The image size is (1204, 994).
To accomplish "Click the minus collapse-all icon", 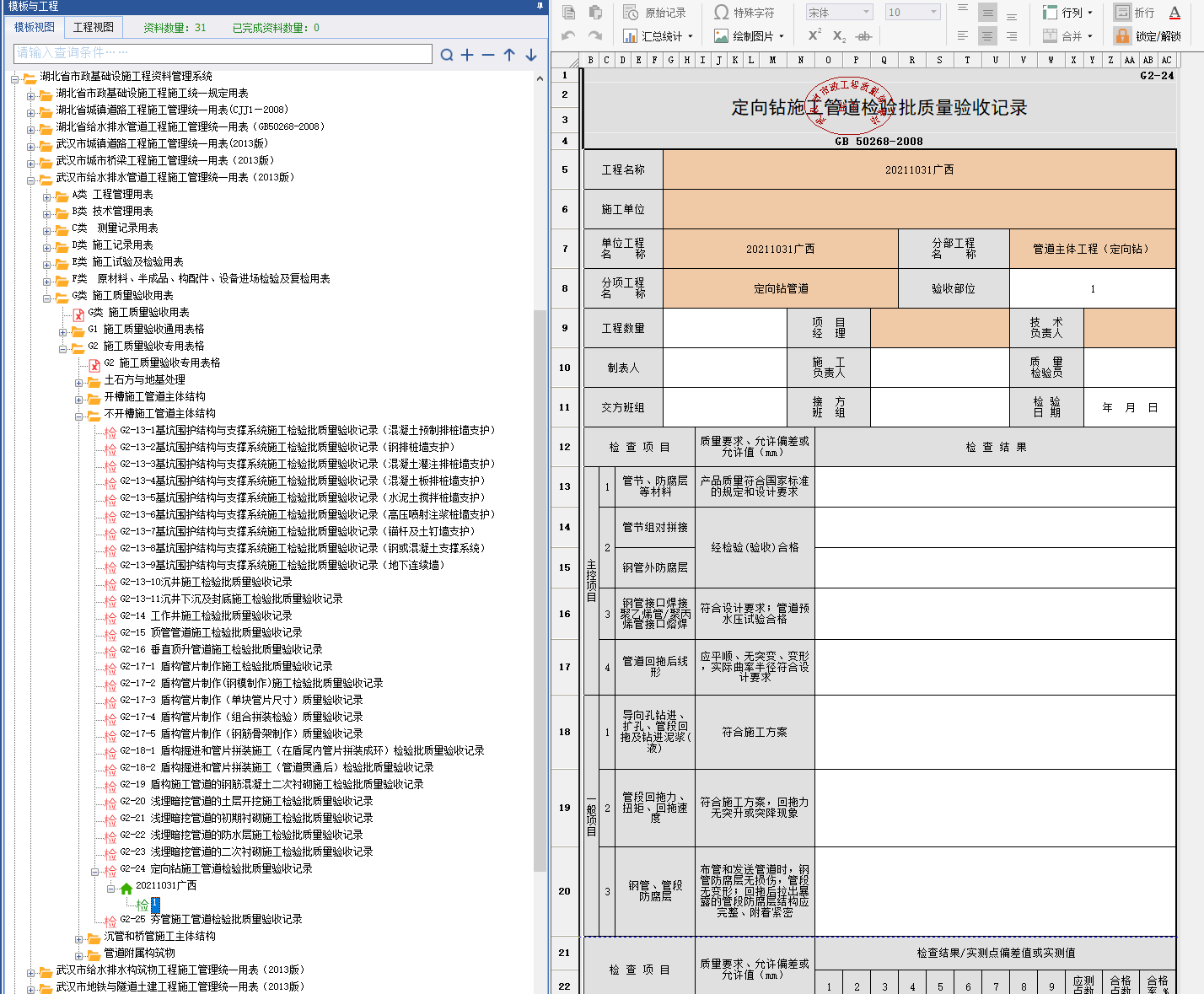I will tap(488, 55).
